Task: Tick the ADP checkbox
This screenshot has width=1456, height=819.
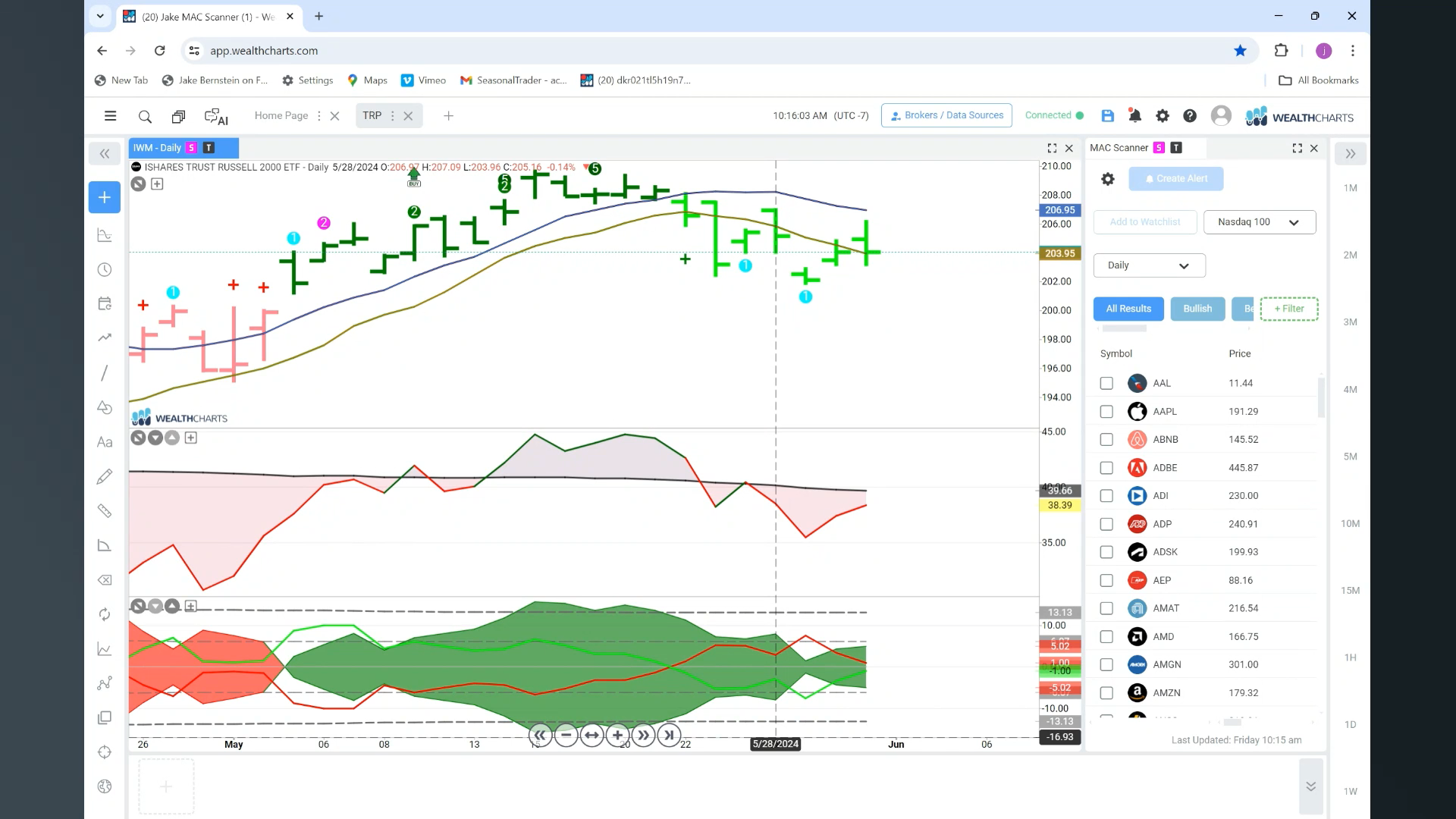Action: pyautogui.click(x=1106, y=524)
